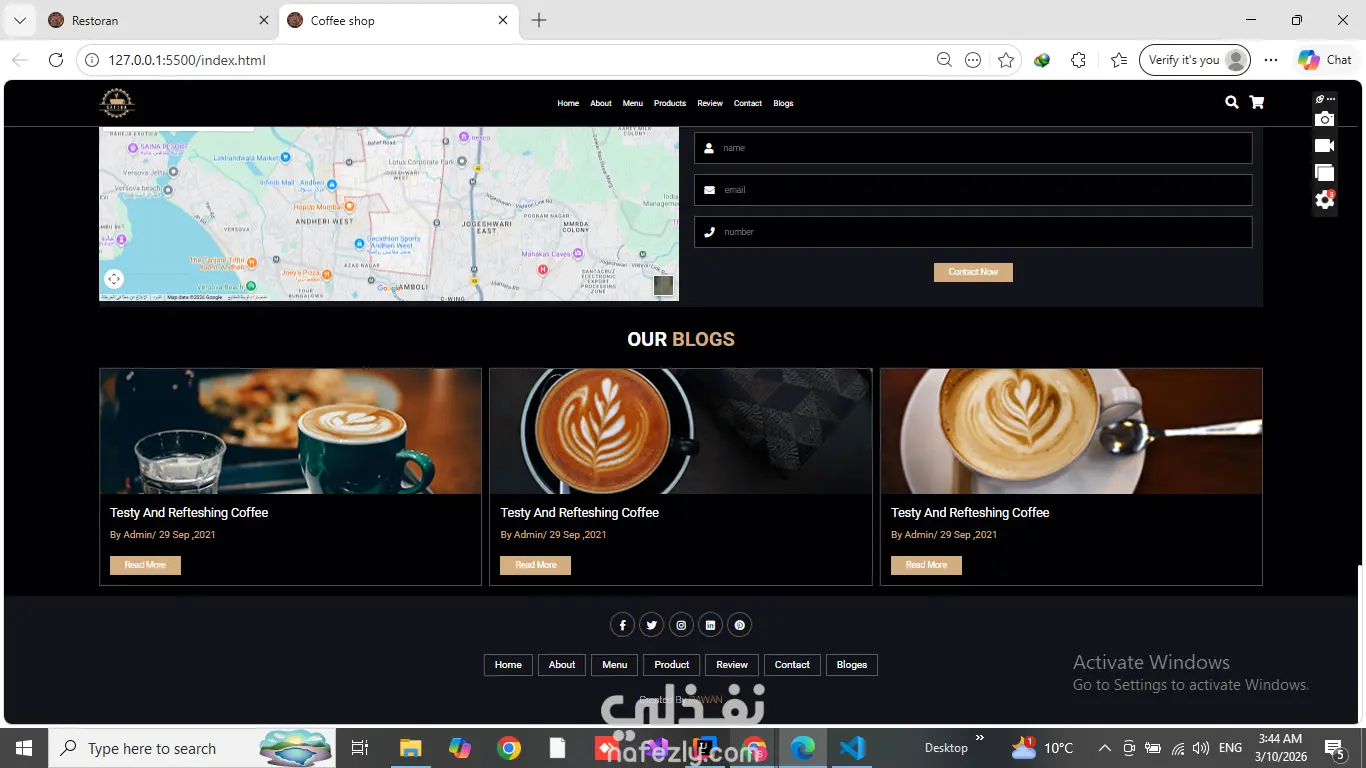Open the Pinterest social link
The width and height of the screenshot is (1366, 768).
click(x=739, y=625)
